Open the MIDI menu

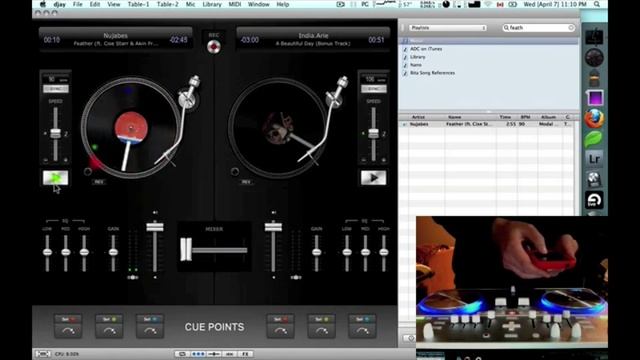click(235, 4)
